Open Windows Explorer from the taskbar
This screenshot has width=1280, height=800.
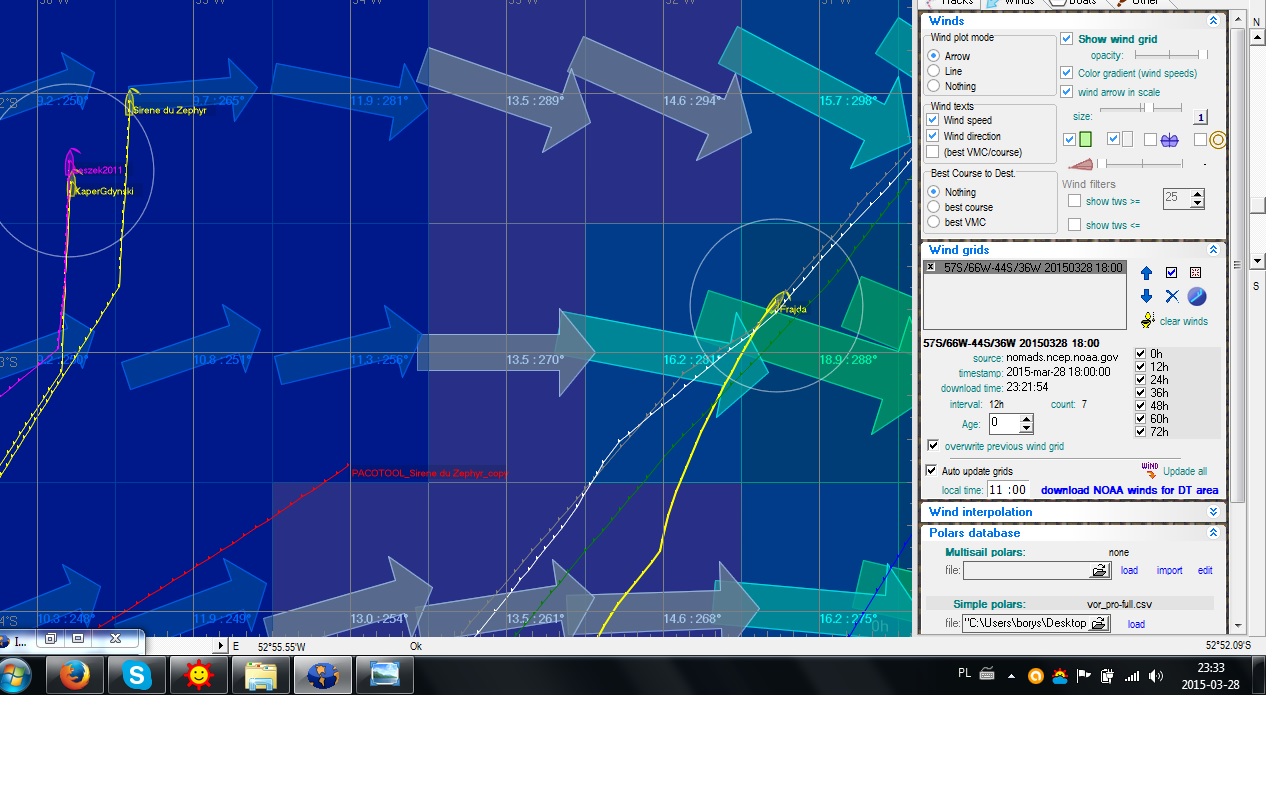tap(260, 676)
